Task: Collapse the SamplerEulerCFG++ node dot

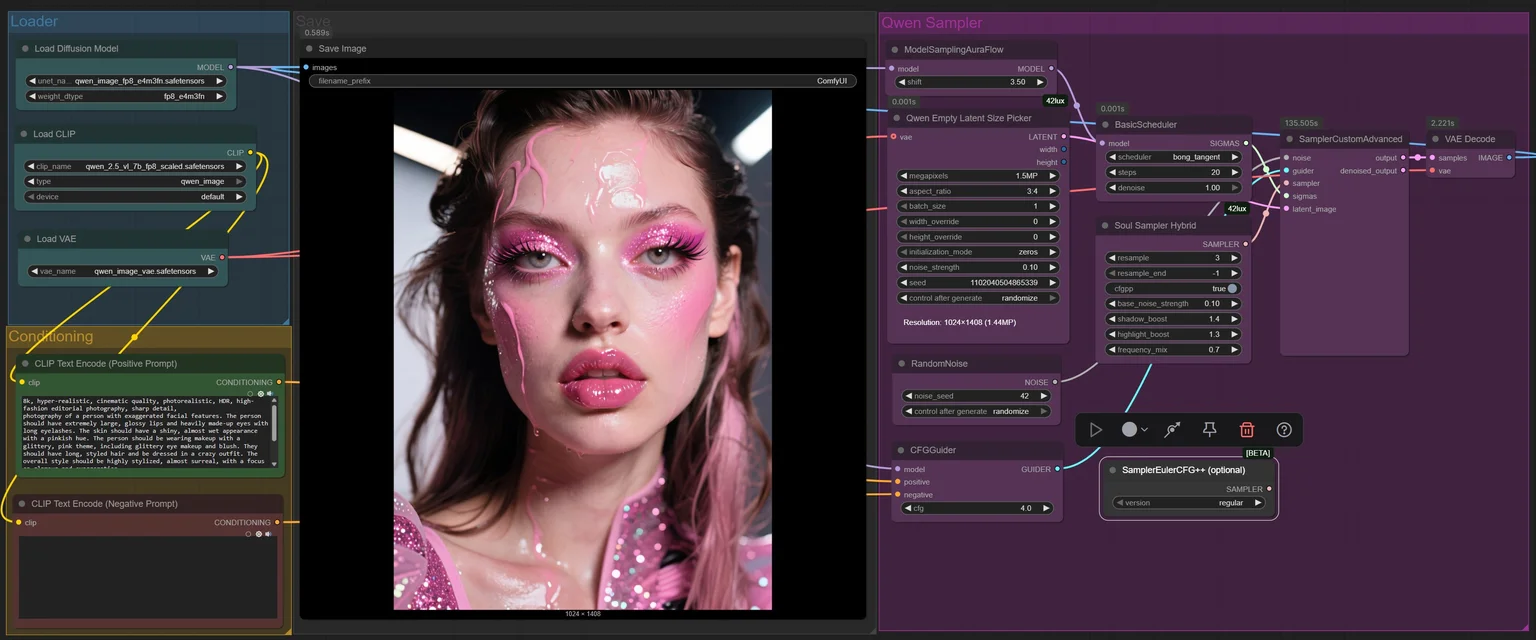Action: click(x=1112, y=470)
